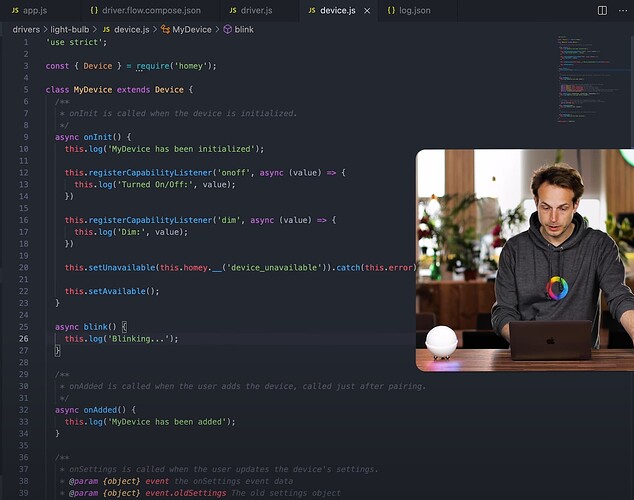634x500 pixels.
Task: Click line number 32 in the gutter
Action: click(23, 410)
